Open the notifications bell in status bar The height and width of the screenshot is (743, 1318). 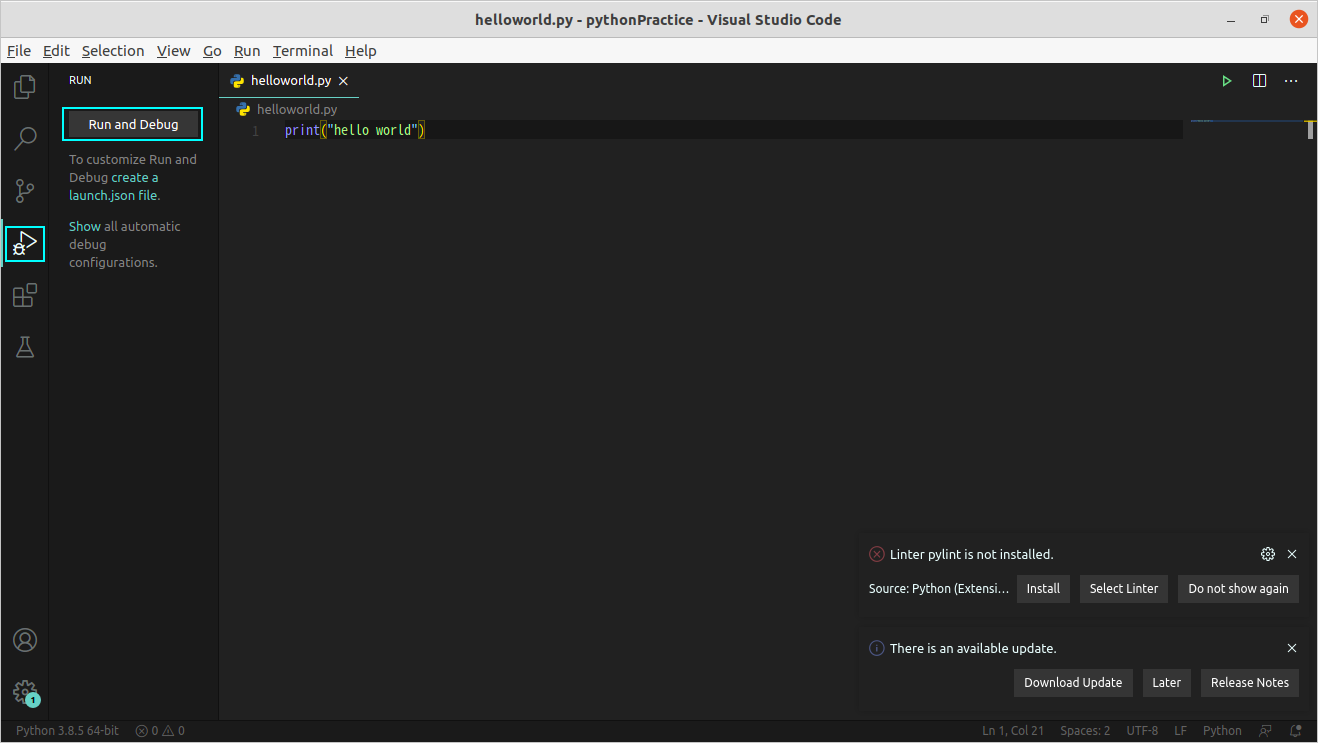coord(1296,731)
